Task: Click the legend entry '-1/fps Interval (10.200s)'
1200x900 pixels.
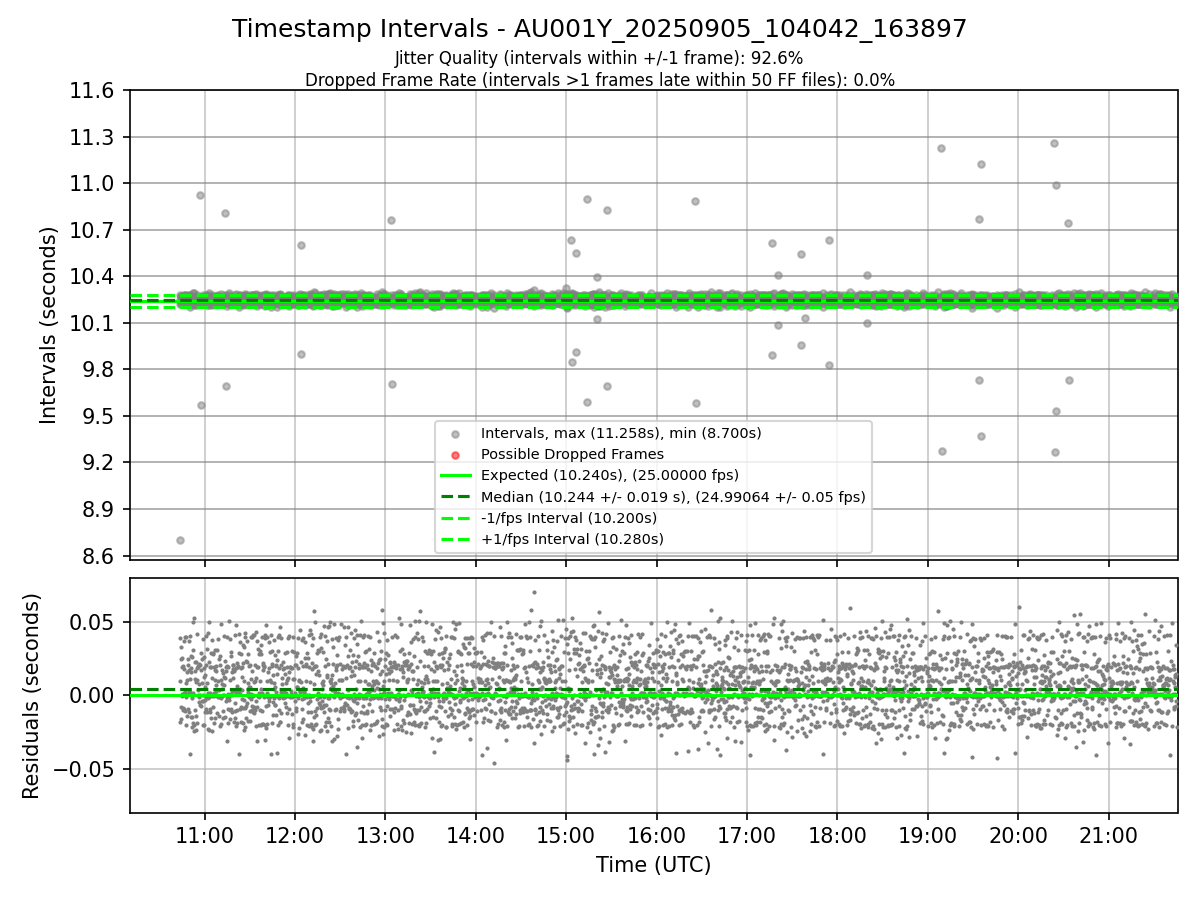Action: tap(569, 518)
